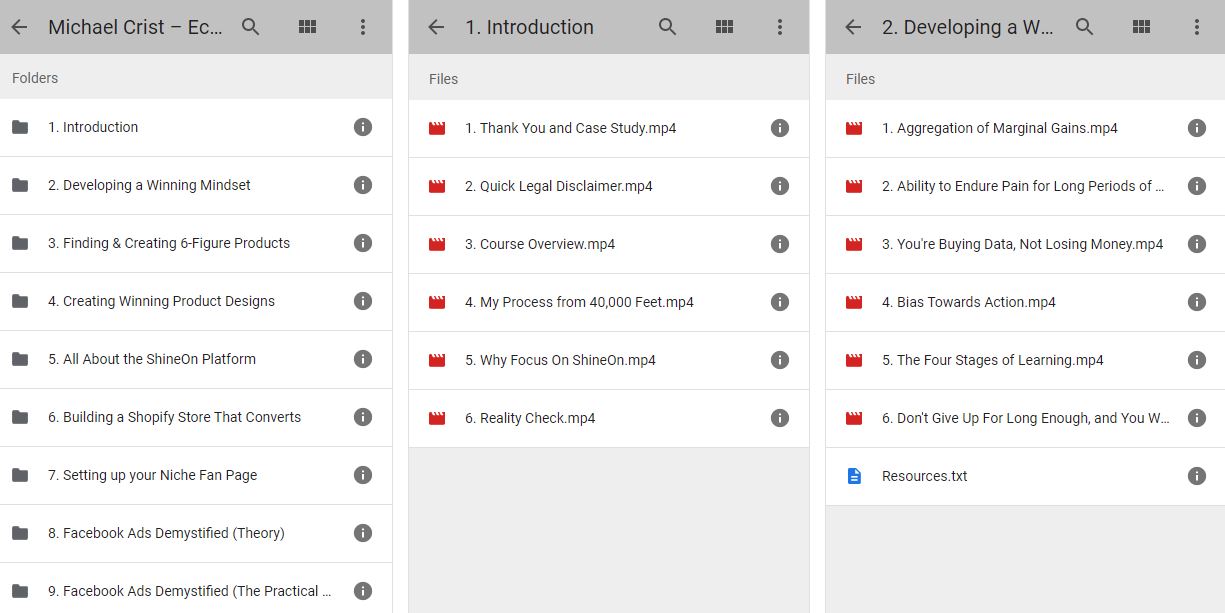Show info for 6. Don't Give Up video
This screenshot has height=613, width=1225.
click(x=1197, y=418)
